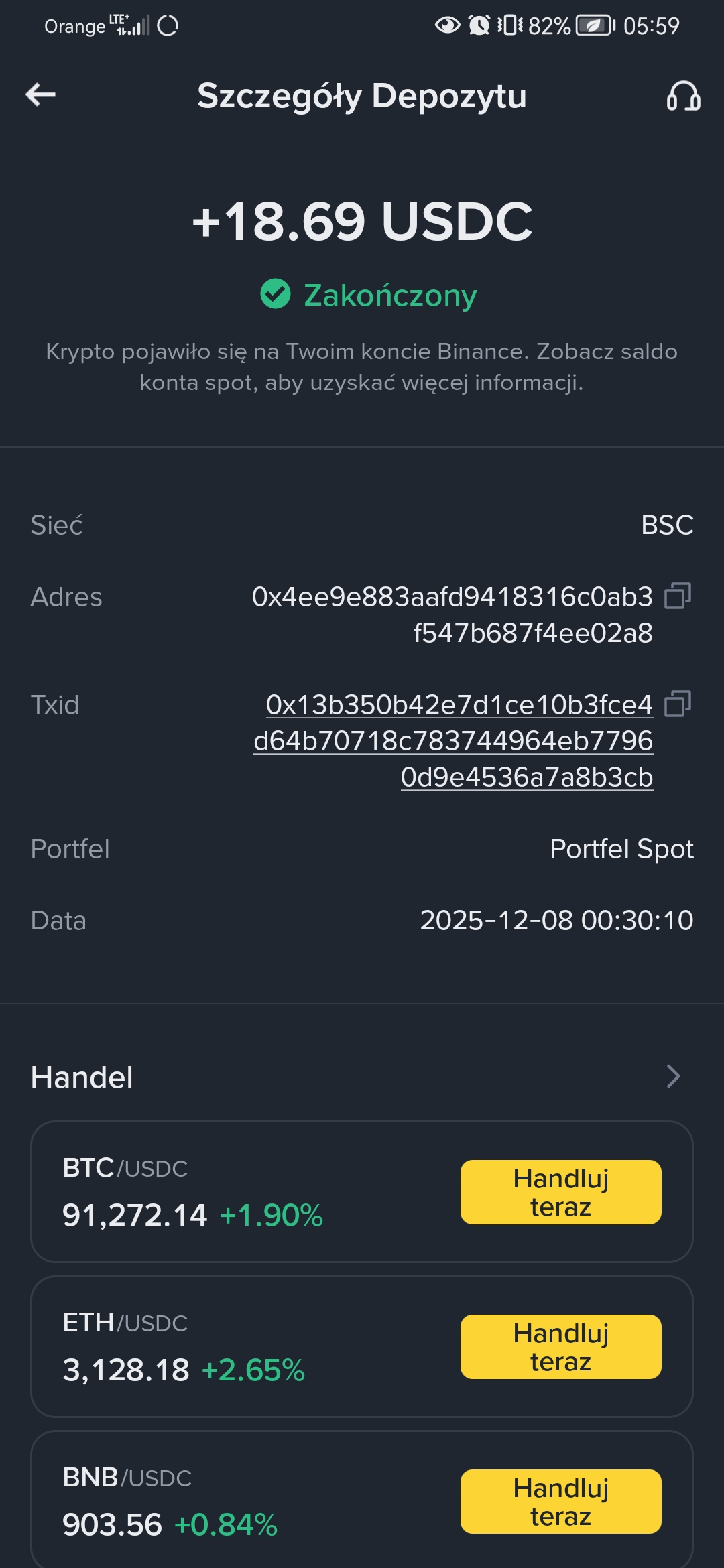Open the headset support icon
This screenshot has width=724, height=1568.
tap(683, 96)
